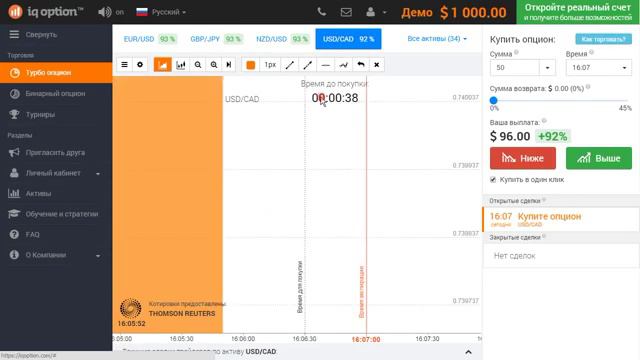
Task: Select the trend line drawing tool
Action: pyautogui.click(x=289, y=64)
